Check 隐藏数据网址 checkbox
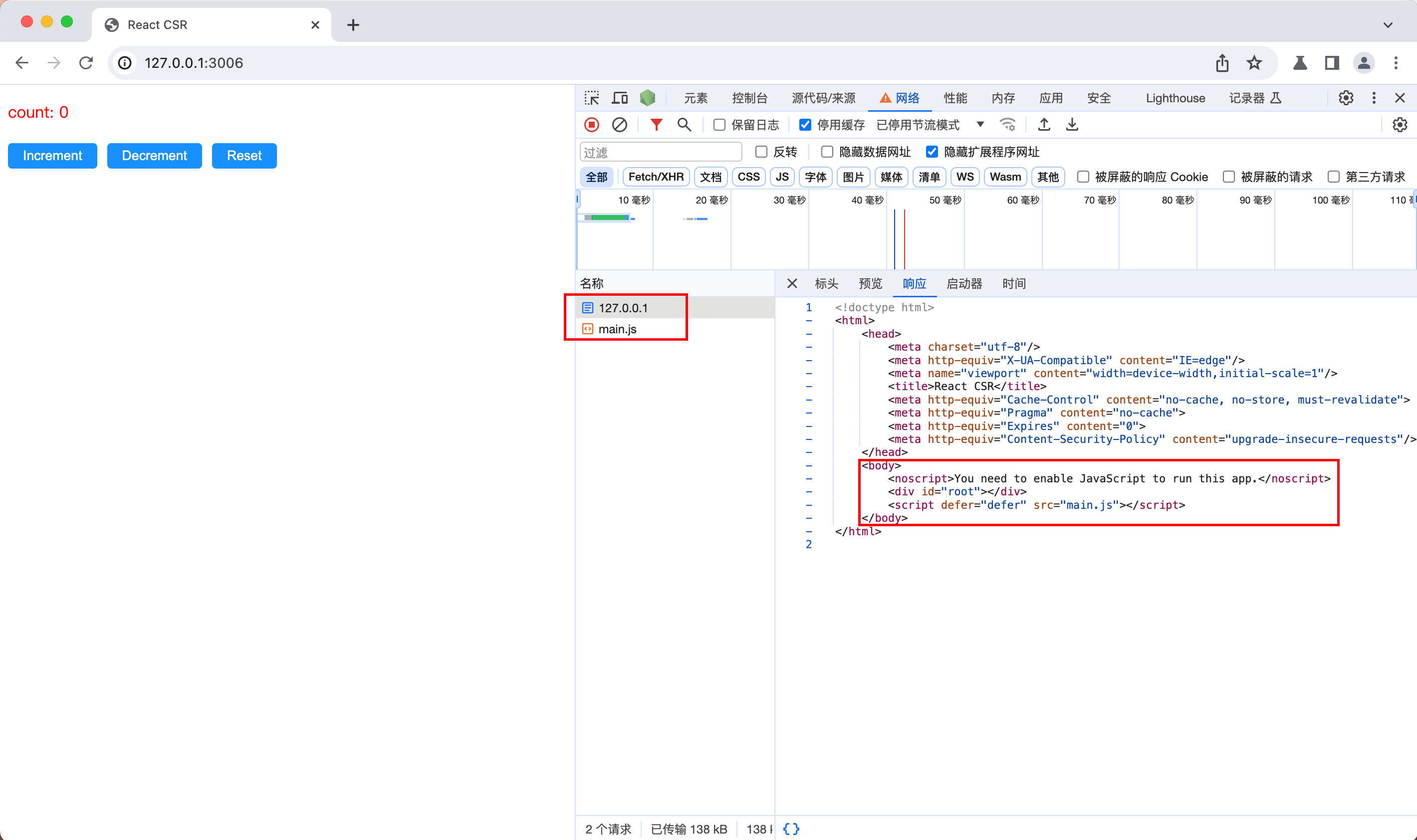This screenshot has width=1417, height=840. coord(827,152)
